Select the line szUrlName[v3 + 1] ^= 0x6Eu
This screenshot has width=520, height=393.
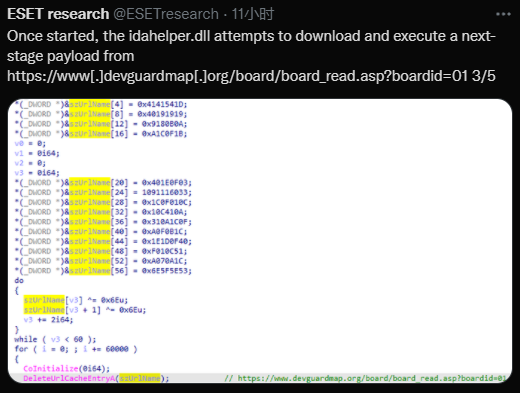85,310
